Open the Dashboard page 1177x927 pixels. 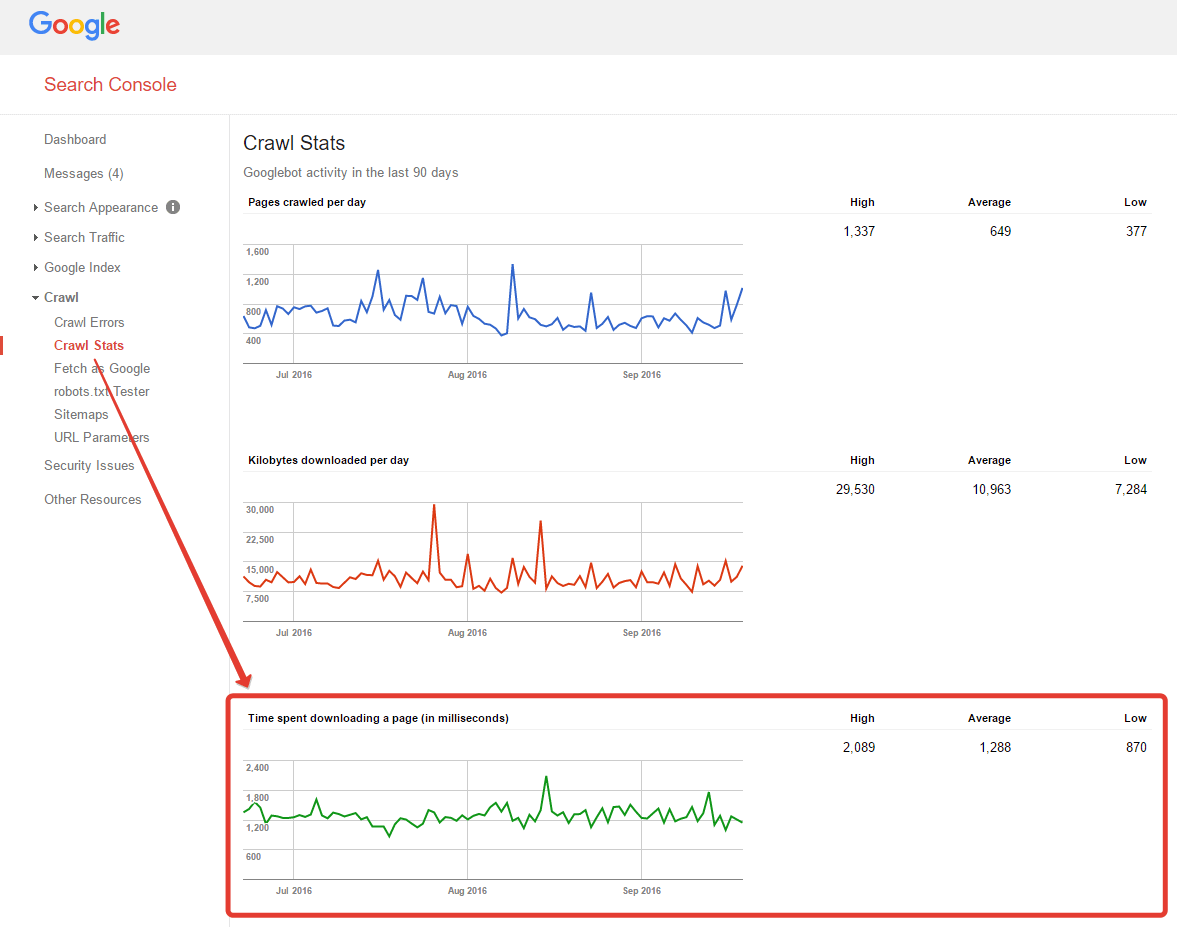coord(75,140)
